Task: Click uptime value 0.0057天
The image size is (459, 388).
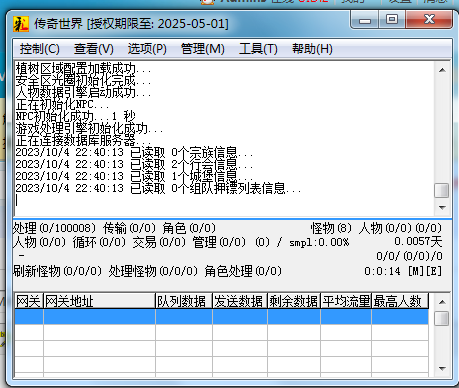Action: [x=418, y=241]
